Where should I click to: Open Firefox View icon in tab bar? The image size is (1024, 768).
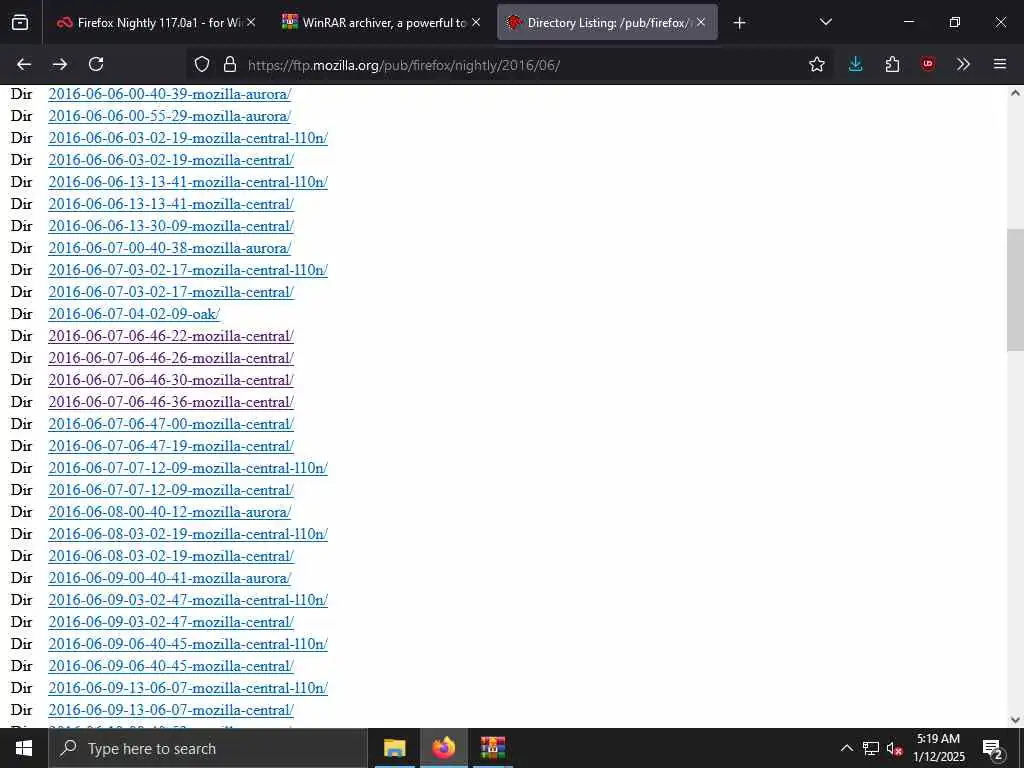click(20, 23)
